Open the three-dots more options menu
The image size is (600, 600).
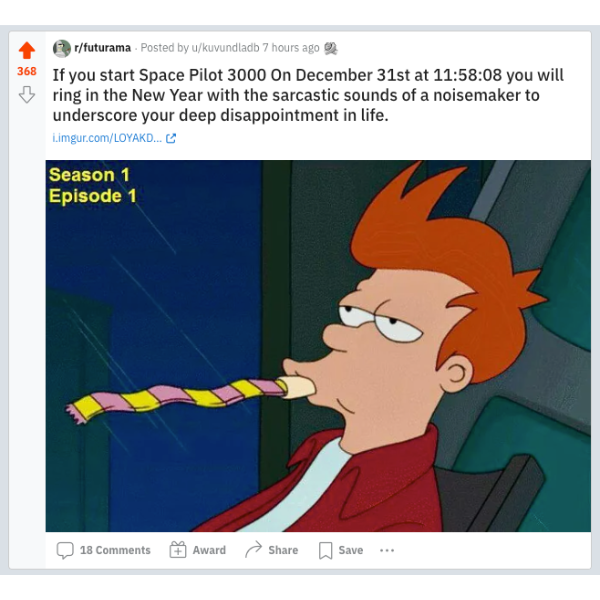(x=387, y=550)
